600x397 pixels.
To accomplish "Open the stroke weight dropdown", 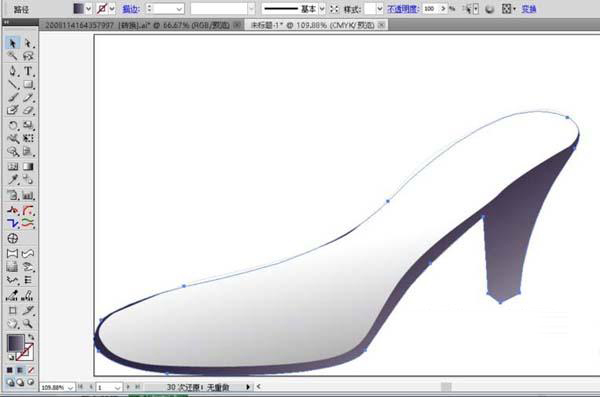I will [179, 9].
